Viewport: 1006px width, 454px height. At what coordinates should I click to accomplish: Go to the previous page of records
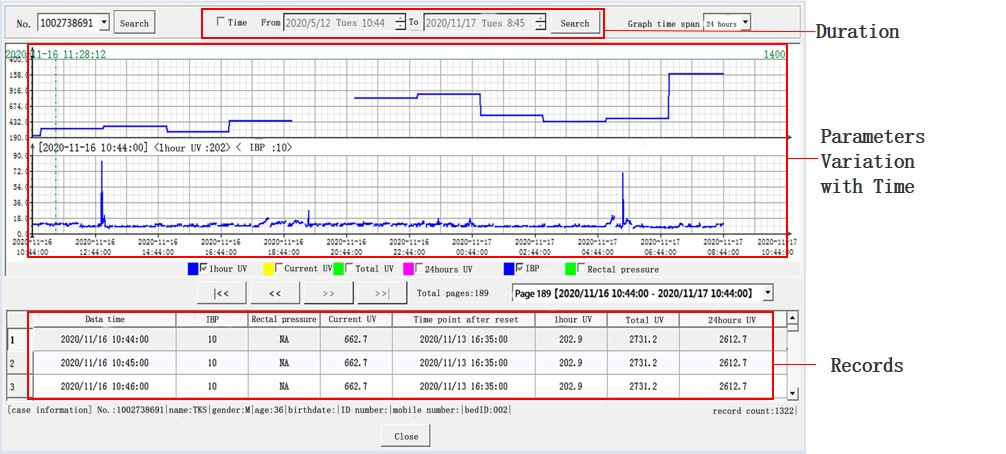point(274,293)
